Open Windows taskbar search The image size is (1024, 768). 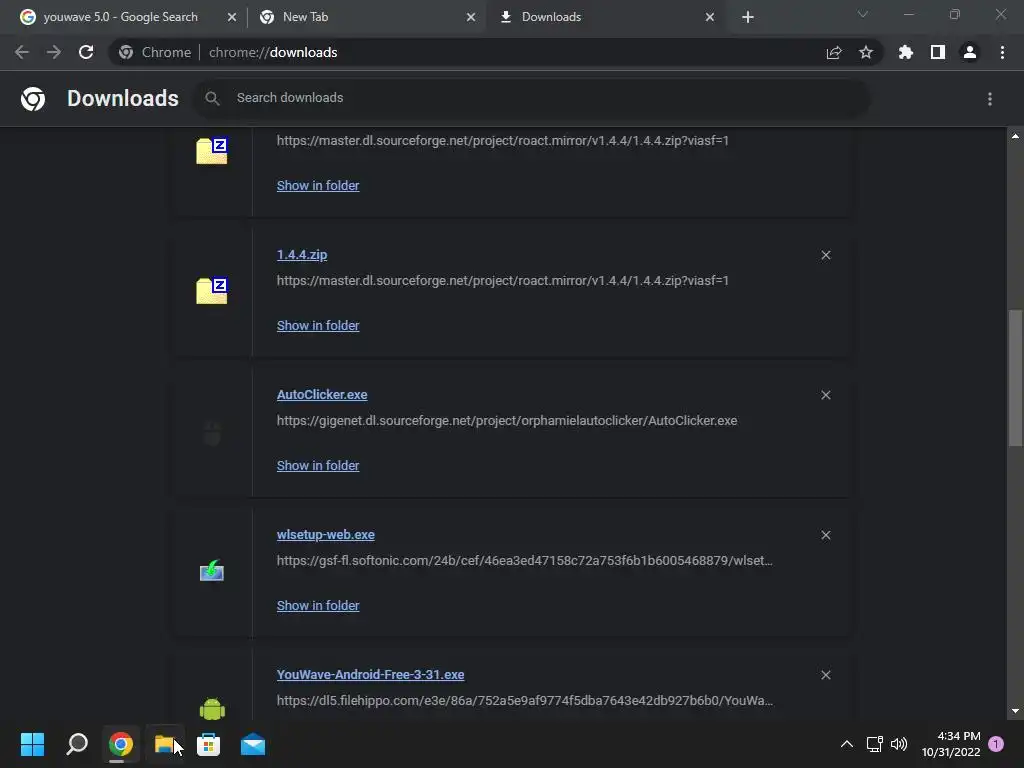76,744
